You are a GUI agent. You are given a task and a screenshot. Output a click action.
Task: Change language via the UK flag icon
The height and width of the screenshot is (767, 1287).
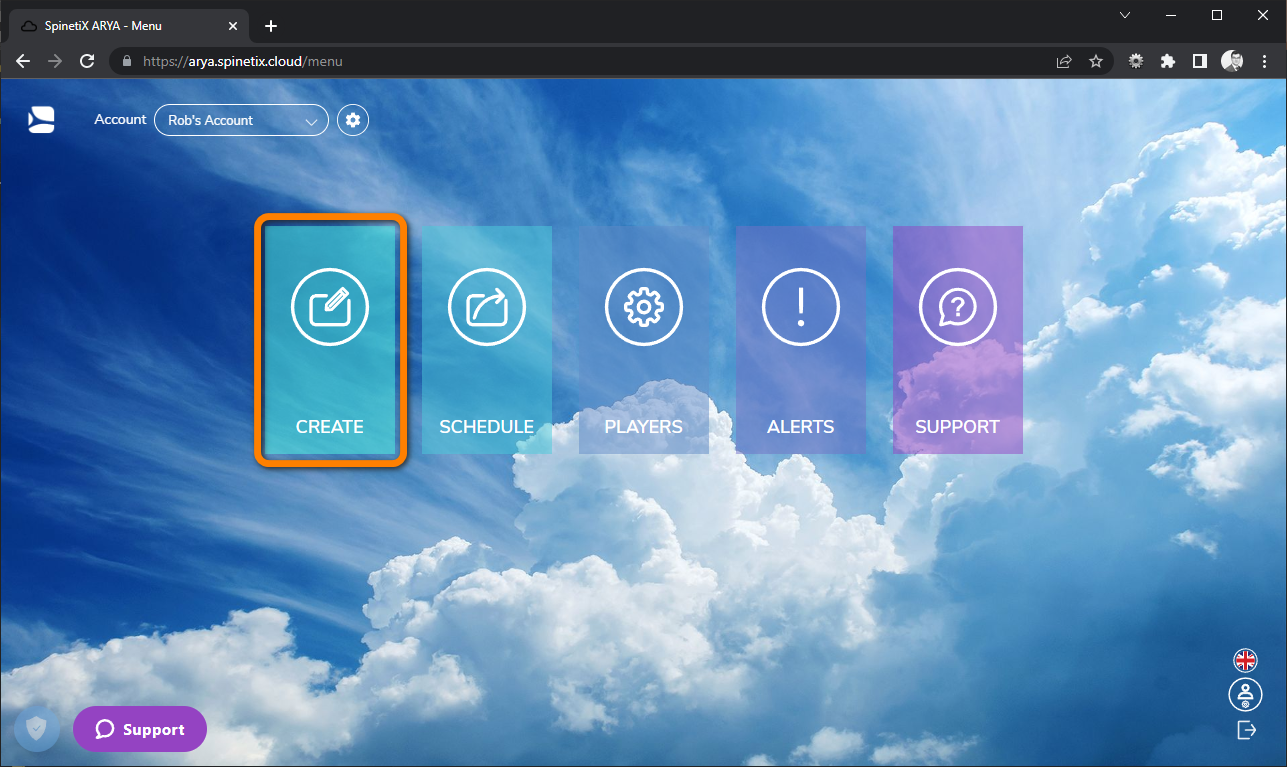(x=1246, y=660)
